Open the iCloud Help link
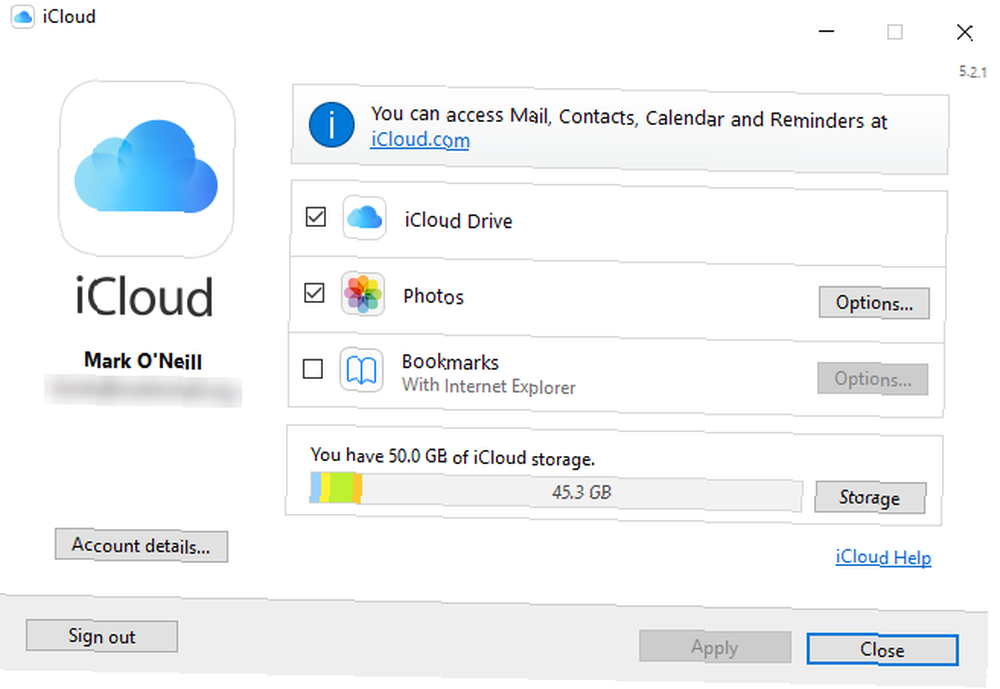Viewport: 1000px width, 689px height. point(883,557)
